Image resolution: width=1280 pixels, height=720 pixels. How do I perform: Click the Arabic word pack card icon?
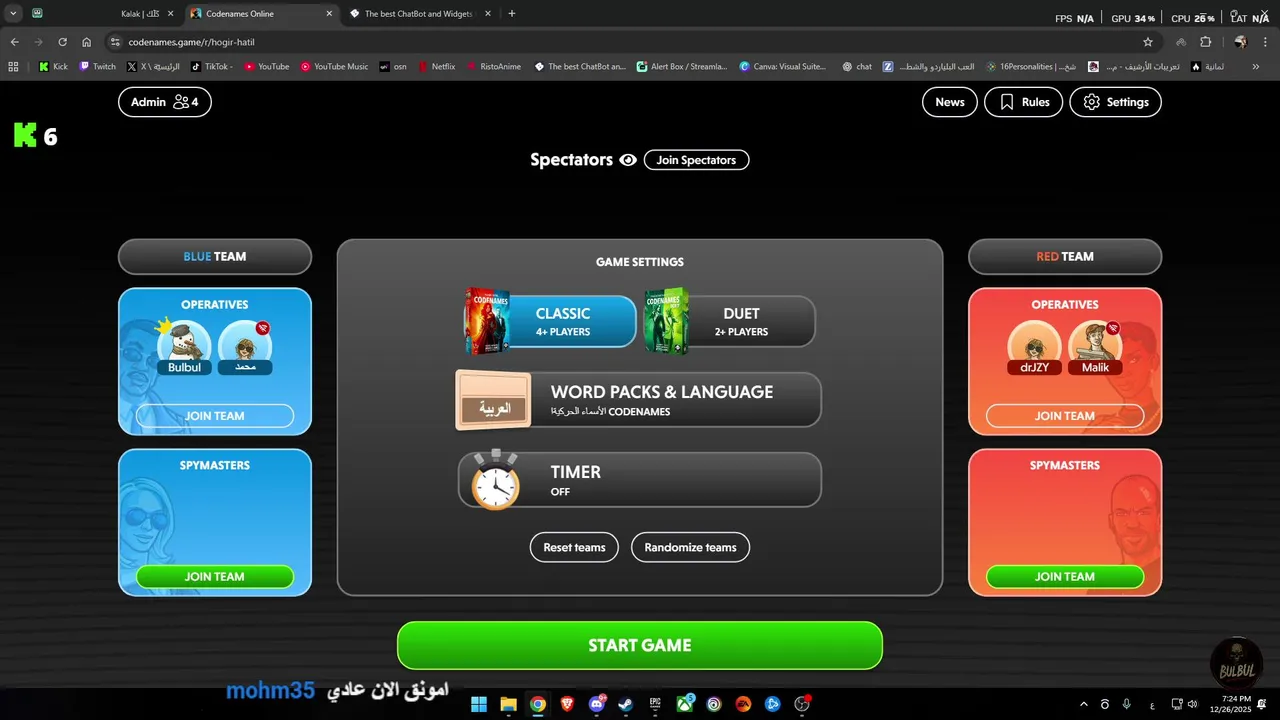point(494,400)
